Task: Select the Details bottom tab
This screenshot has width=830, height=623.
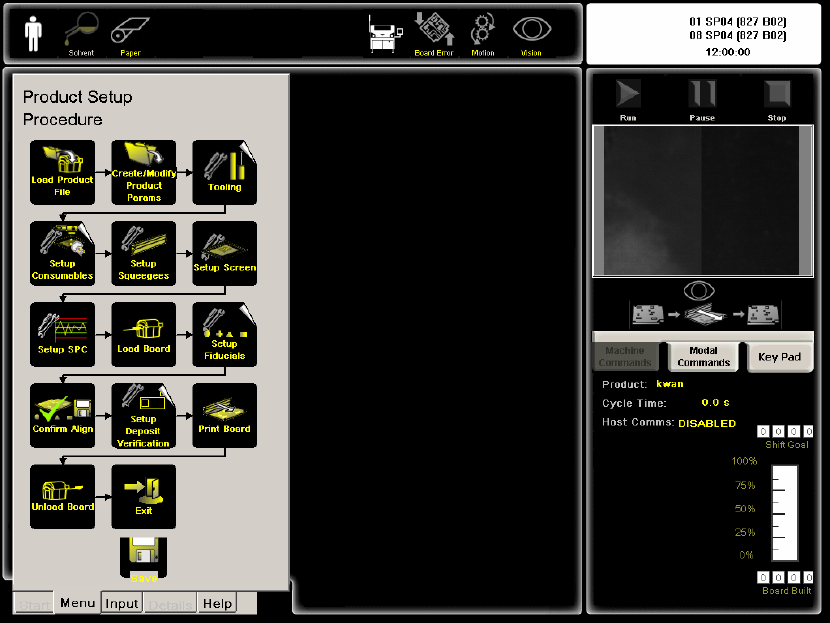Action: coord(170,604)
